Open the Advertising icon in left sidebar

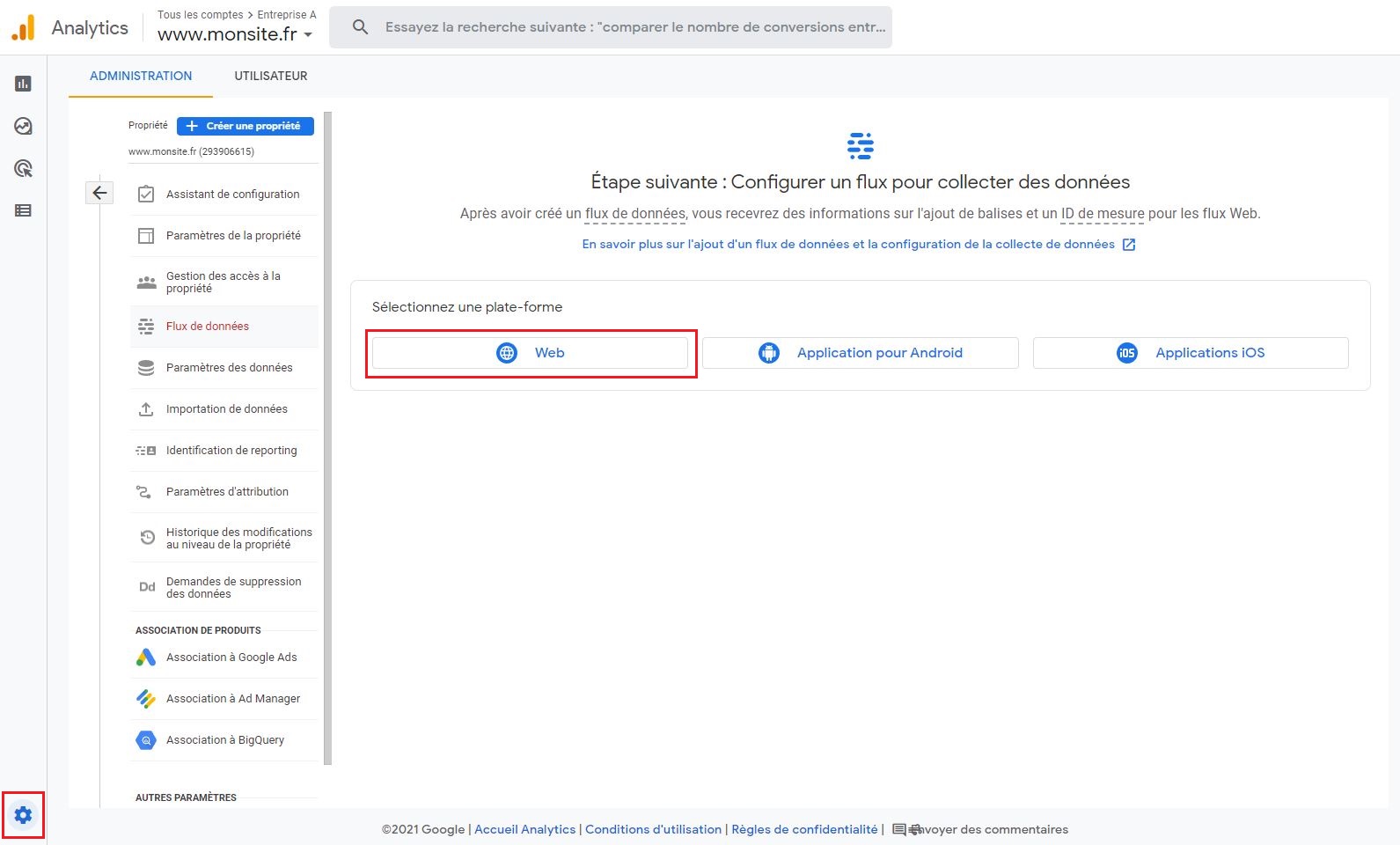(x=23, y=168)
